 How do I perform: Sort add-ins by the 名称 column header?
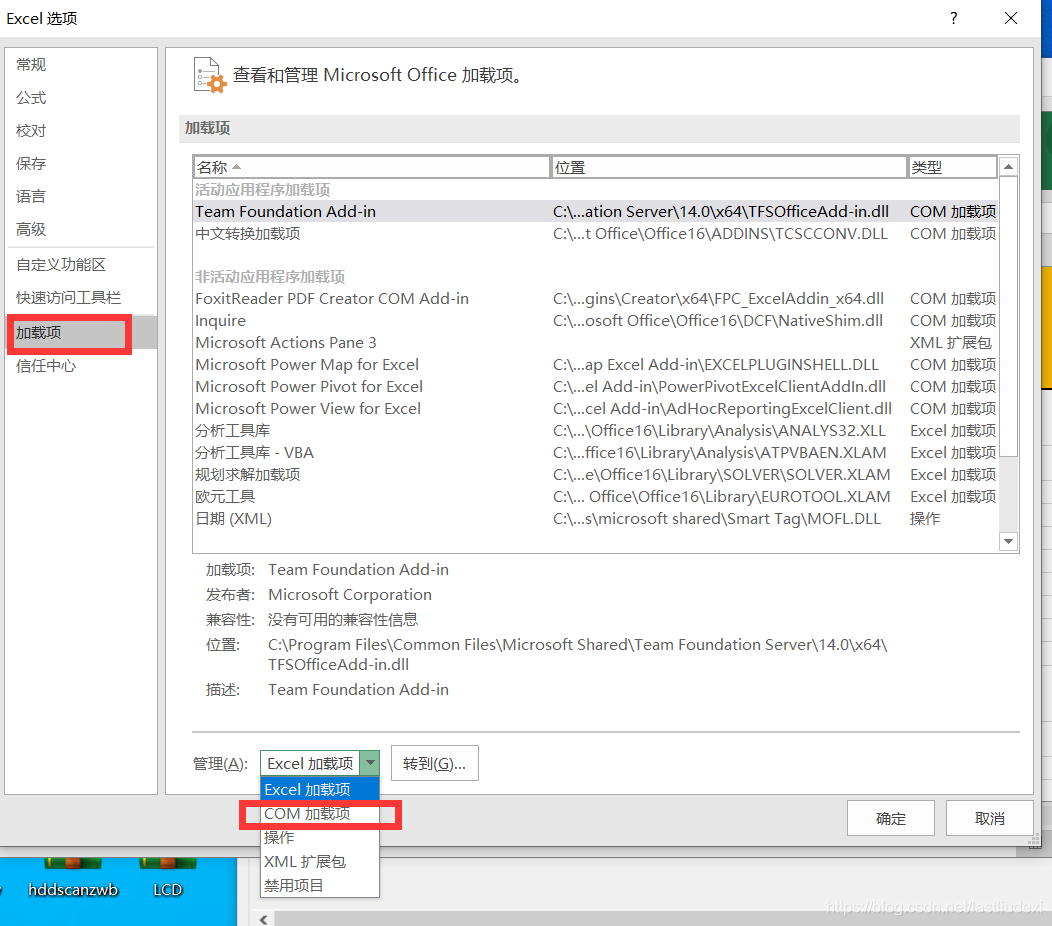(371, 167)
